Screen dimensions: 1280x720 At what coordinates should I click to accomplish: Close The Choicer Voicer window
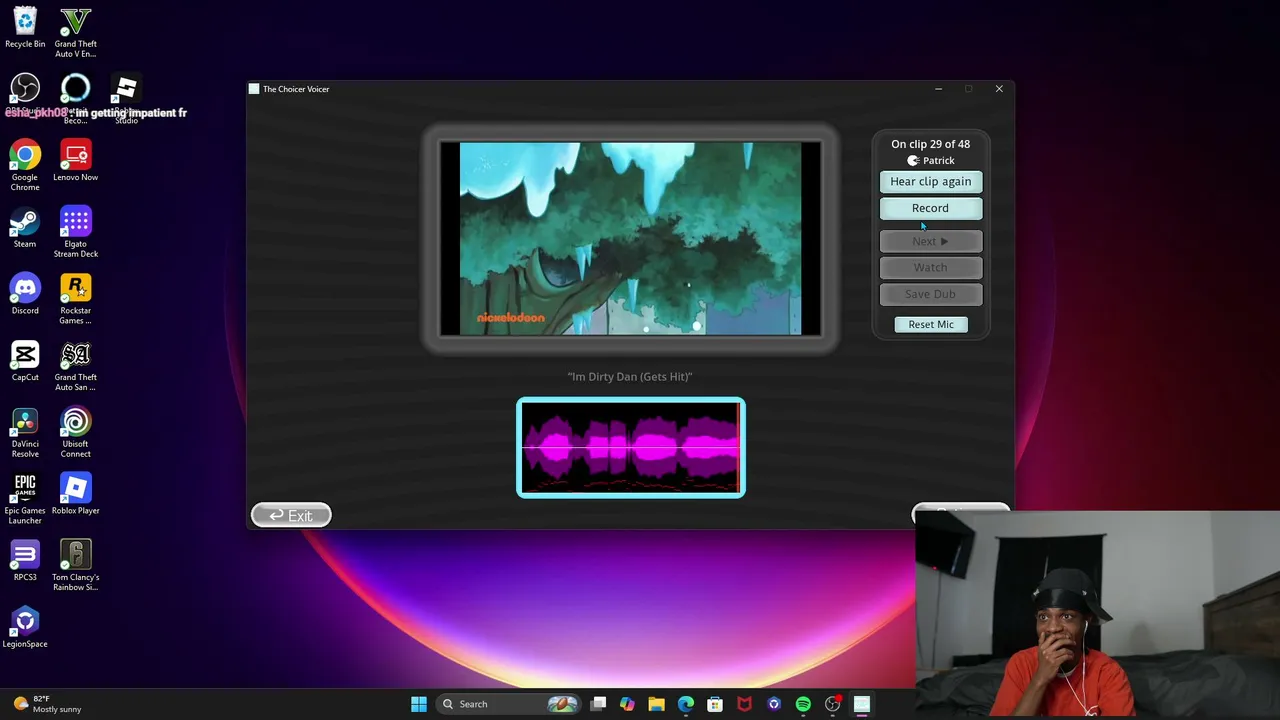click(x=998, y=89)
